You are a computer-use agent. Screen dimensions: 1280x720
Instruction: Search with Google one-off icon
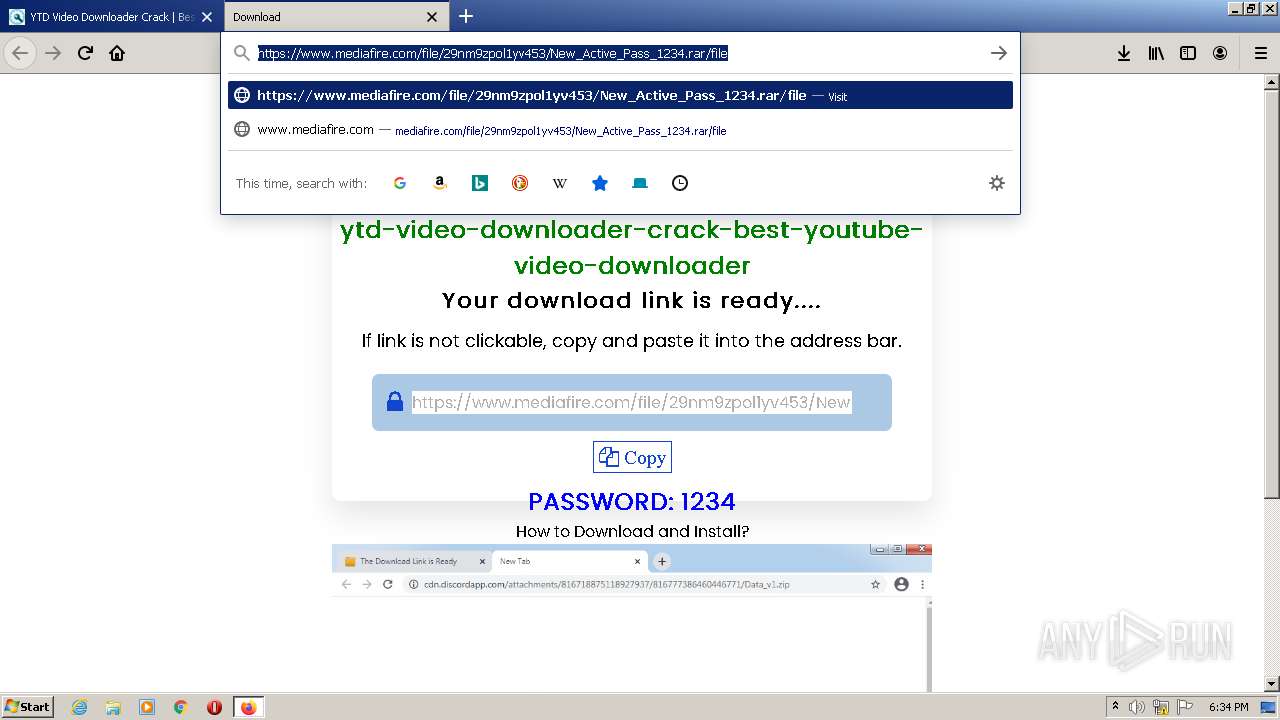point(400,183)
